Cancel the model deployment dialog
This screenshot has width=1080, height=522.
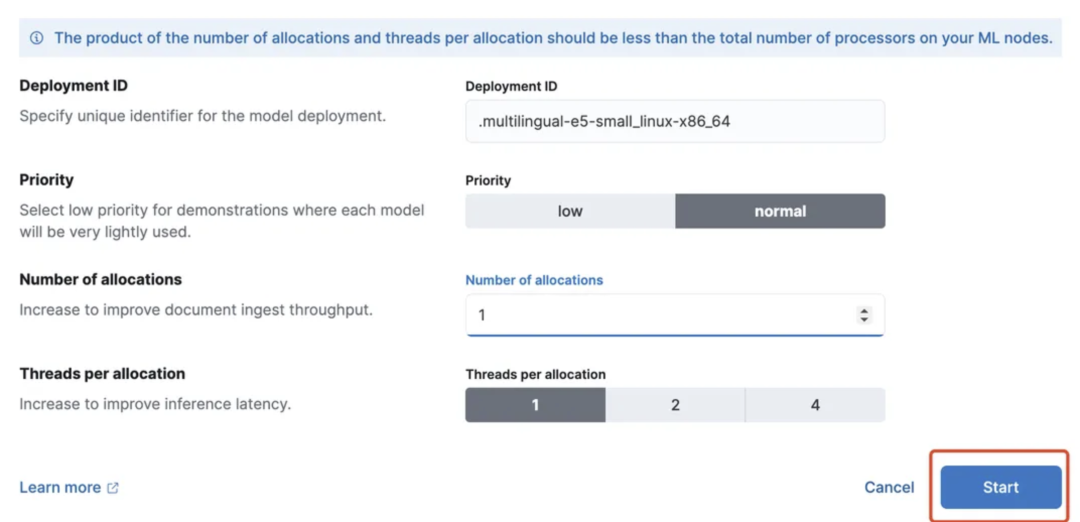tap(889, 488)
